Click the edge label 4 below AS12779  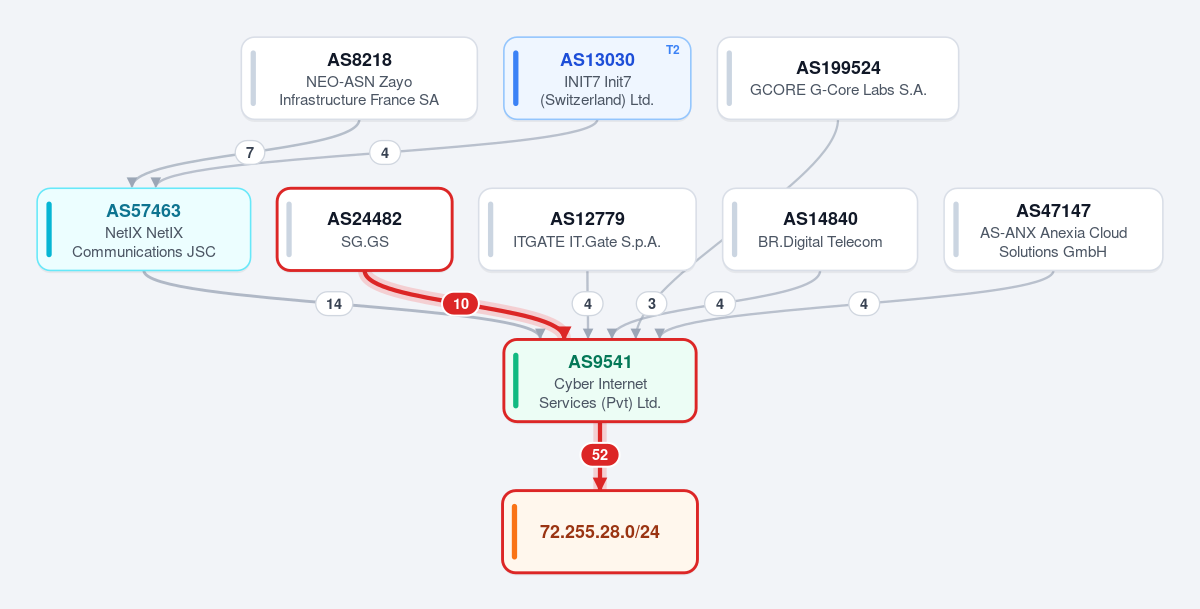587,304
